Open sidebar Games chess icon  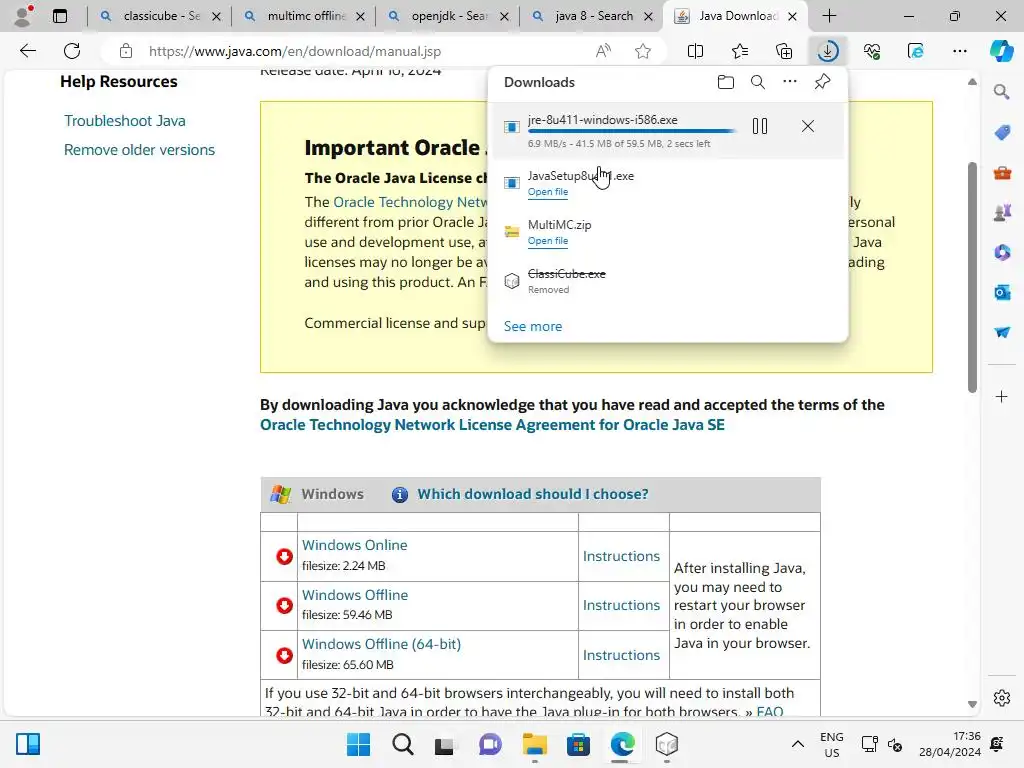click(x=1002, y=212)
